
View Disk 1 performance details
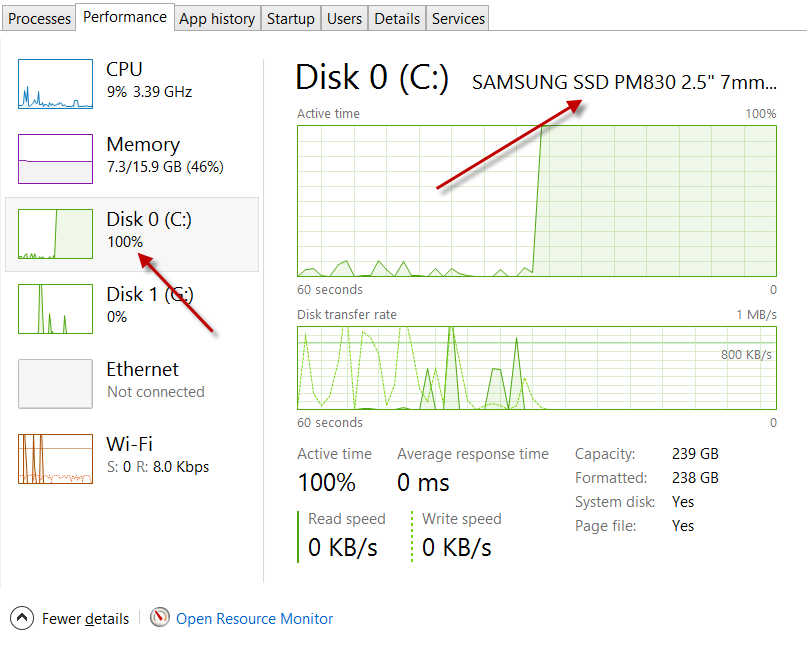(140, 305)
